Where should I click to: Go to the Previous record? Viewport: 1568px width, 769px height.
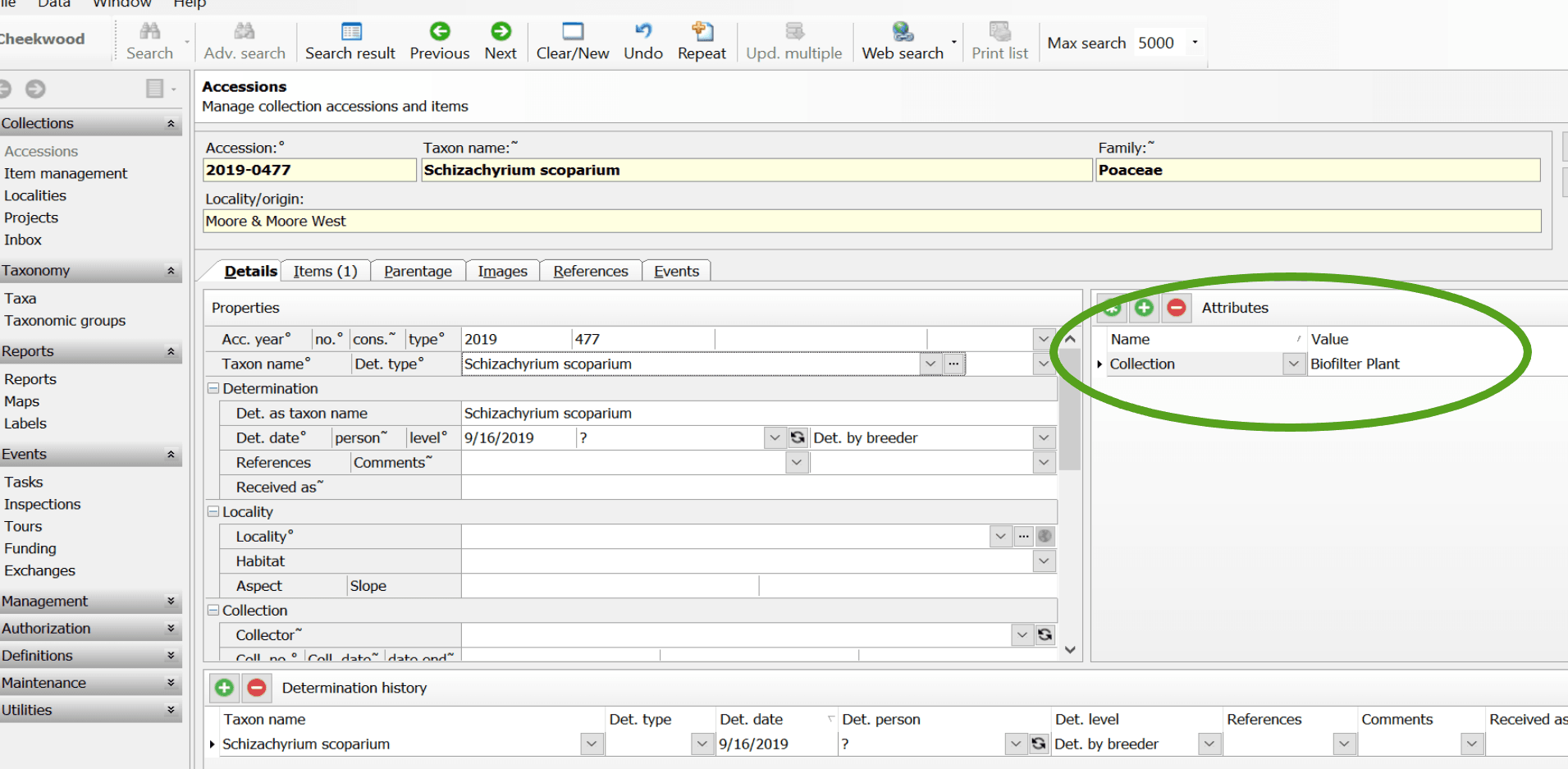440,41
